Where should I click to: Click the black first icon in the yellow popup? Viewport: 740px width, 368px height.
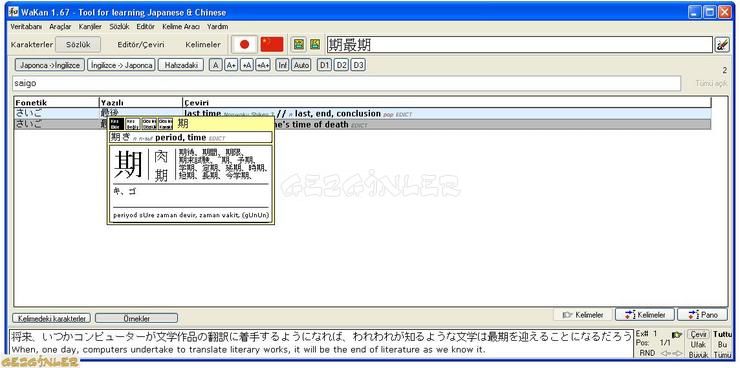[x=117, y=124]
